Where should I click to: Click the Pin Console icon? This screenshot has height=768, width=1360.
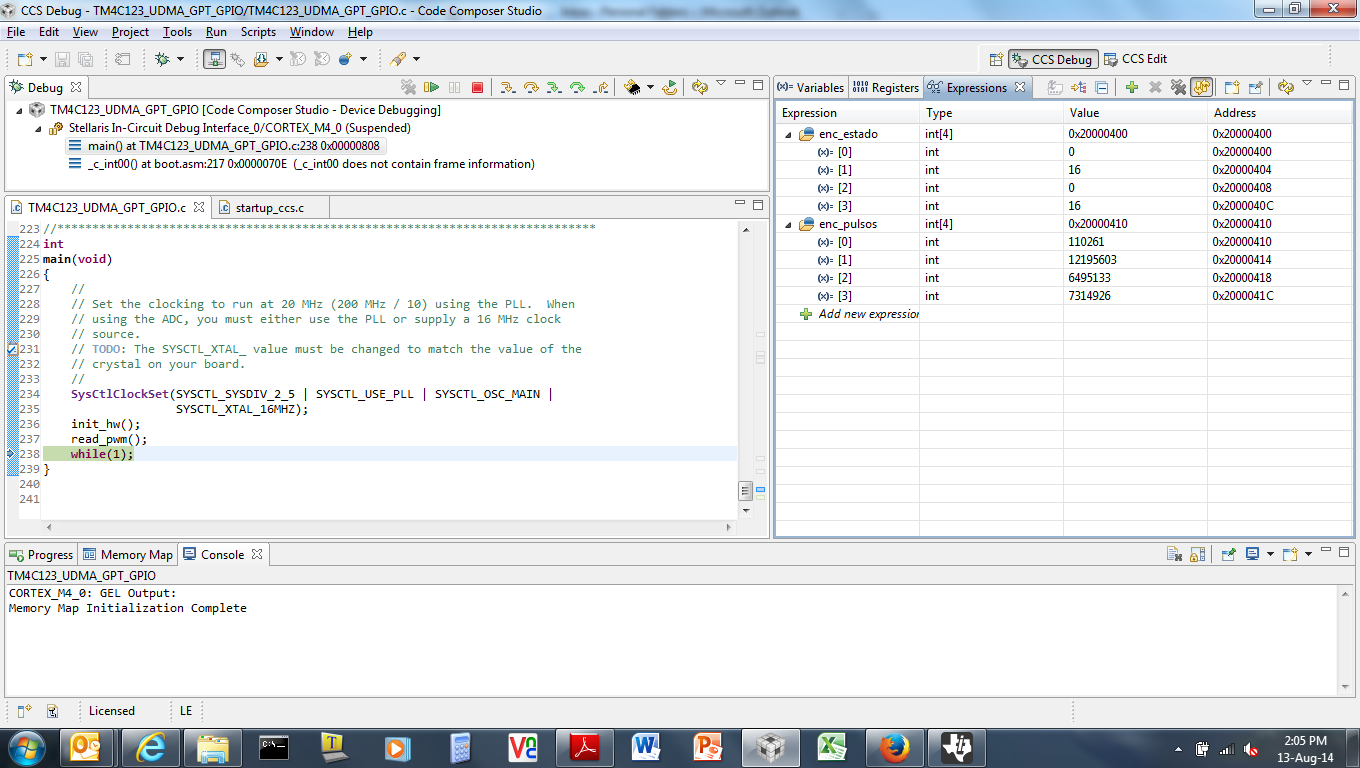(1229, 554)
